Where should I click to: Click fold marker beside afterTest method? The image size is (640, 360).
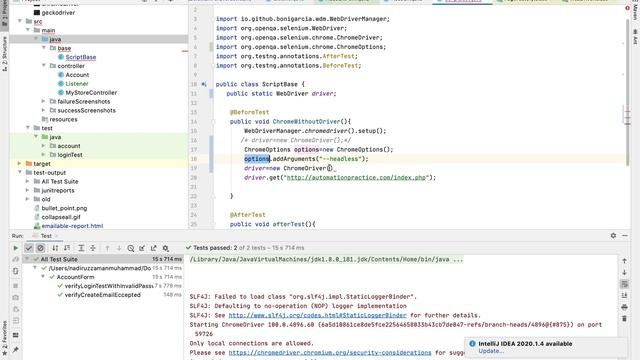[213, 224]
